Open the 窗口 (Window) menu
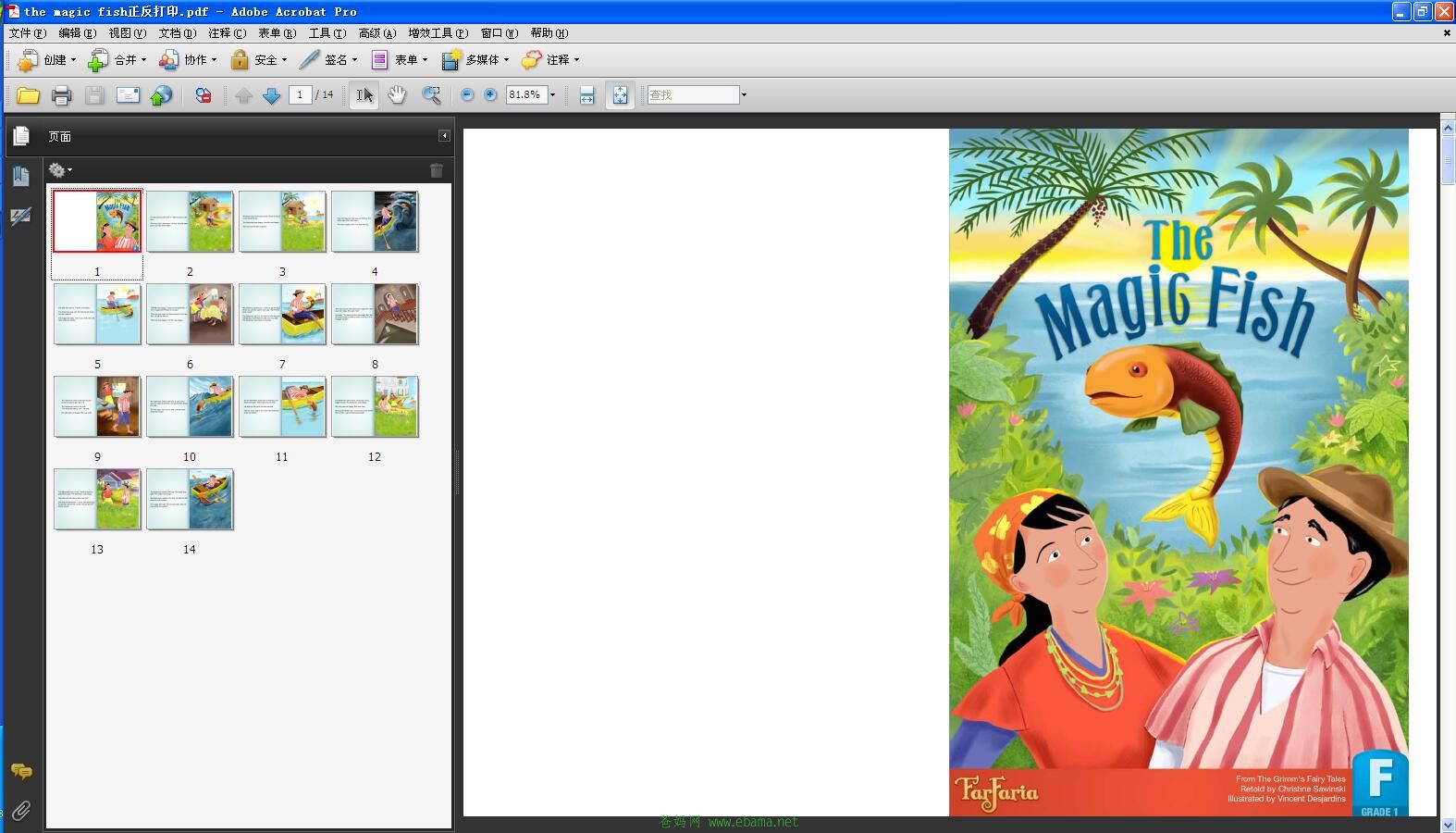Viewport: 1456px width, 833px height. point(500,33)
